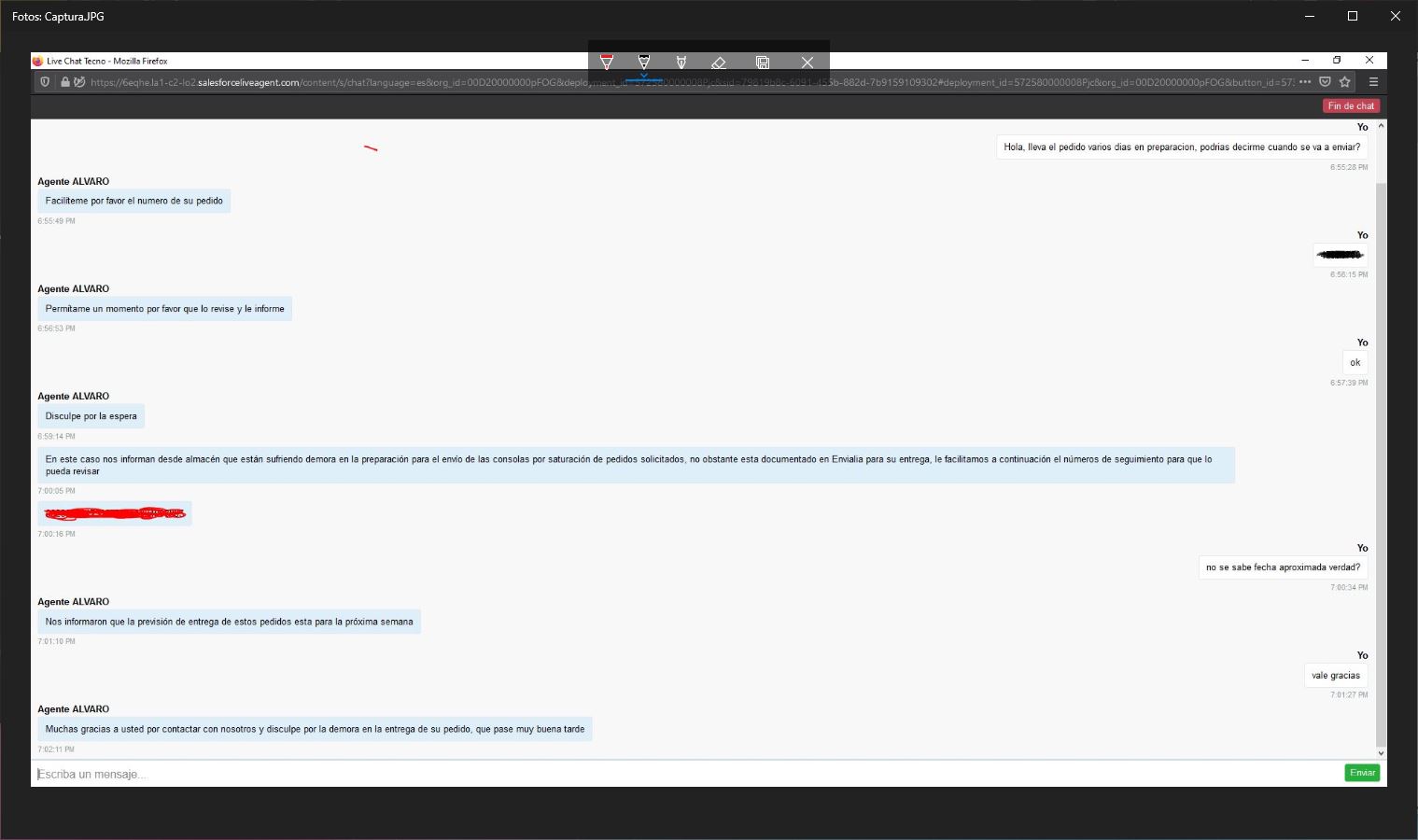Click the timestamp 6:56:15 PM
The width and height of the screenshot is (1418, 840).
click(1349, 274)
